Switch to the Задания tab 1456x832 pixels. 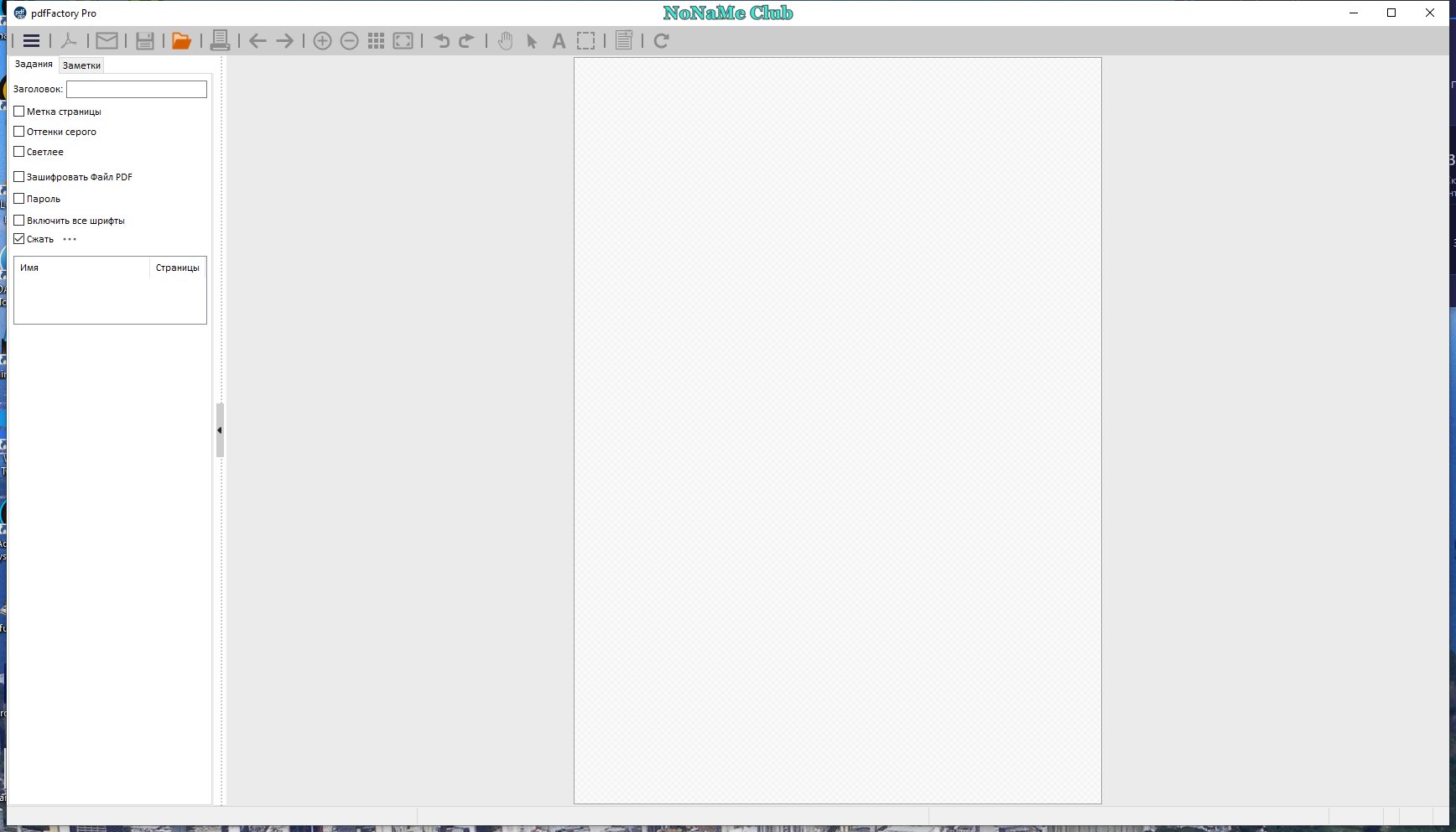(x=34, y=64)
